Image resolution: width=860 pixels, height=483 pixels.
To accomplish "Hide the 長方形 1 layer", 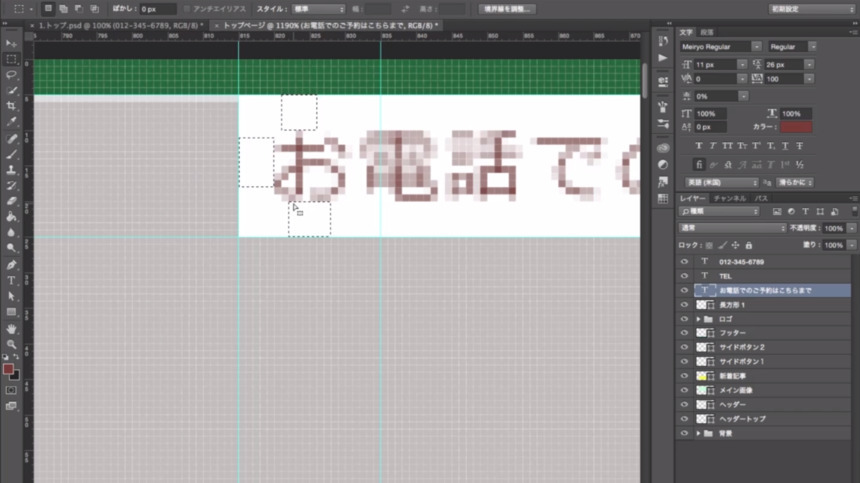I will 684,304.
